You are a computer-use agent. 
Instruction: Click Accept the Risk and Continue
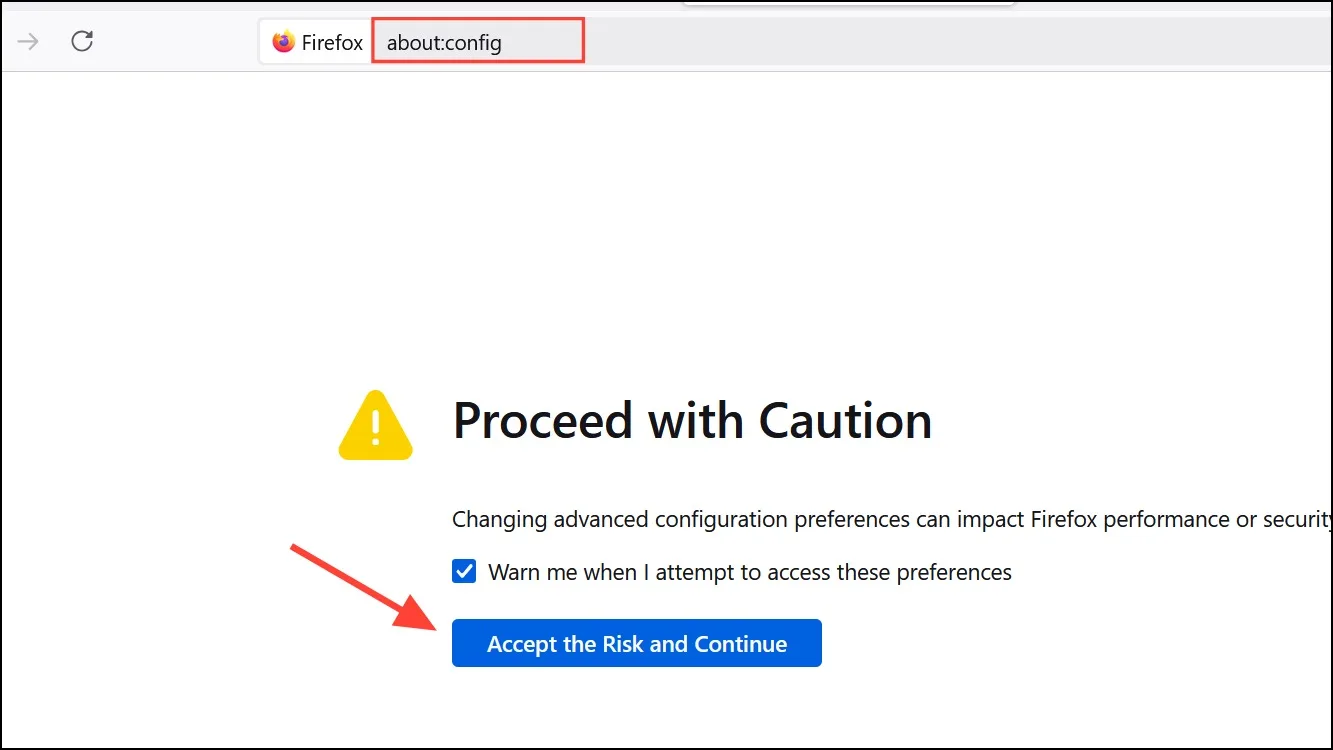tap(637, 643)
